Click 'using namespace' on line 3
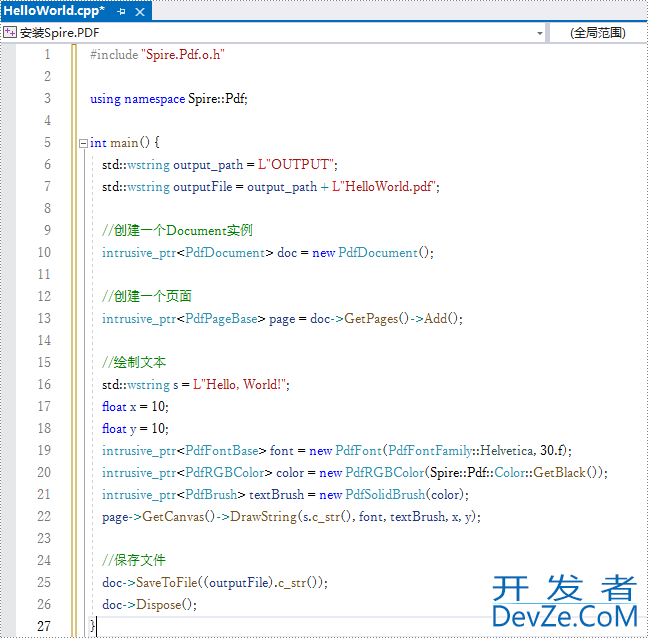The width and height of the screenshot is (648, 638). point(138,99)
